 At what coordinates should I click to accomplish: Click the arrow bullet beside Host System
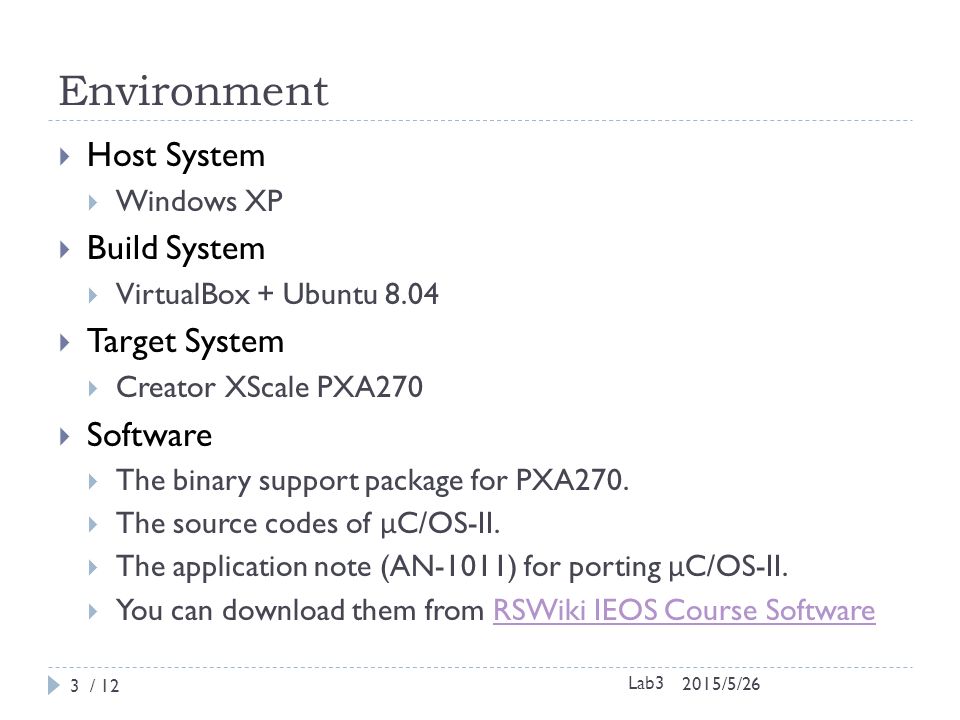click(65, 157)
